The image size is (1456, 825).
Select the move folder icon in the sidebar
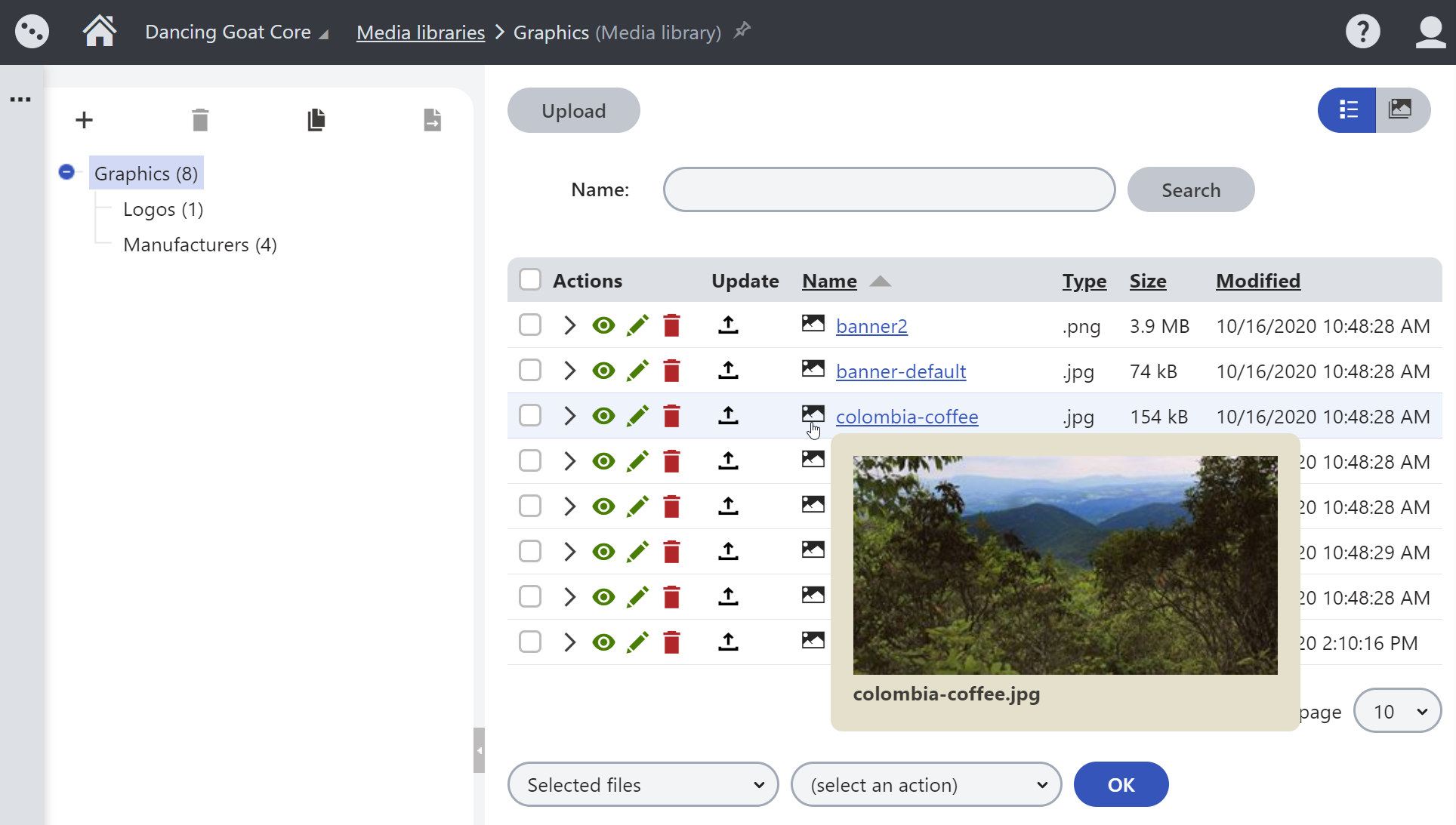tap(432, 119)
